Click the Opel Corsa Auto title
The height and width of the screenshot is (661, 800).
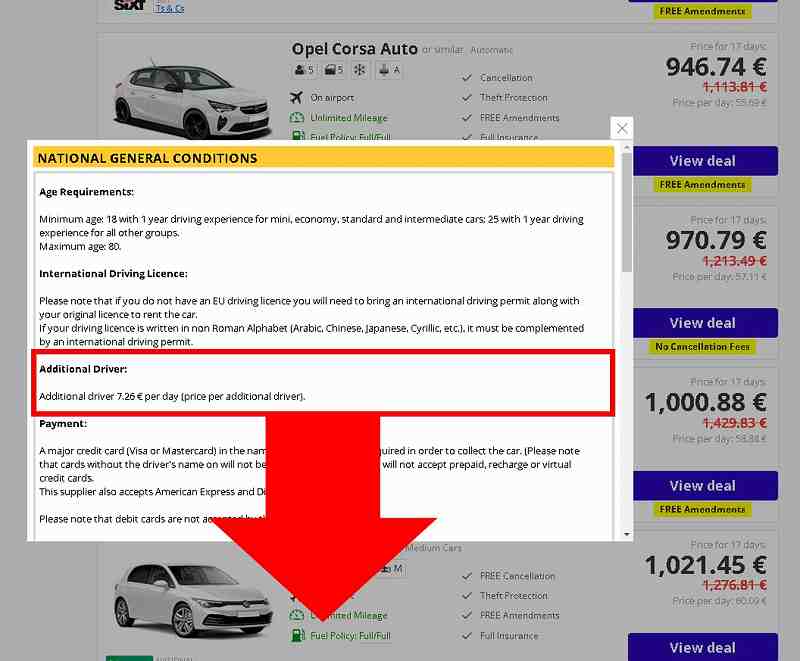[x=355, y=49]
